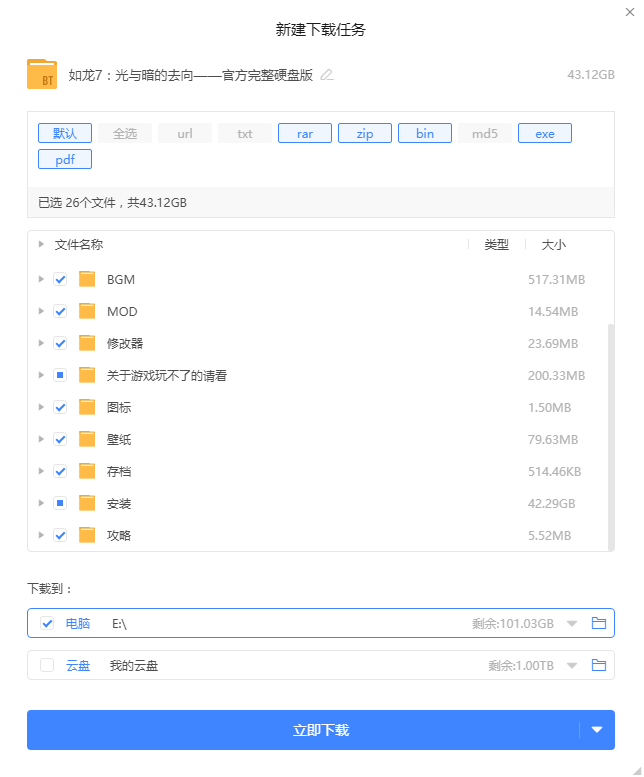Viewport: 644px width, 777px height.
Task: Click the 壁纸 folder icon
Action: tap(87, 439)
